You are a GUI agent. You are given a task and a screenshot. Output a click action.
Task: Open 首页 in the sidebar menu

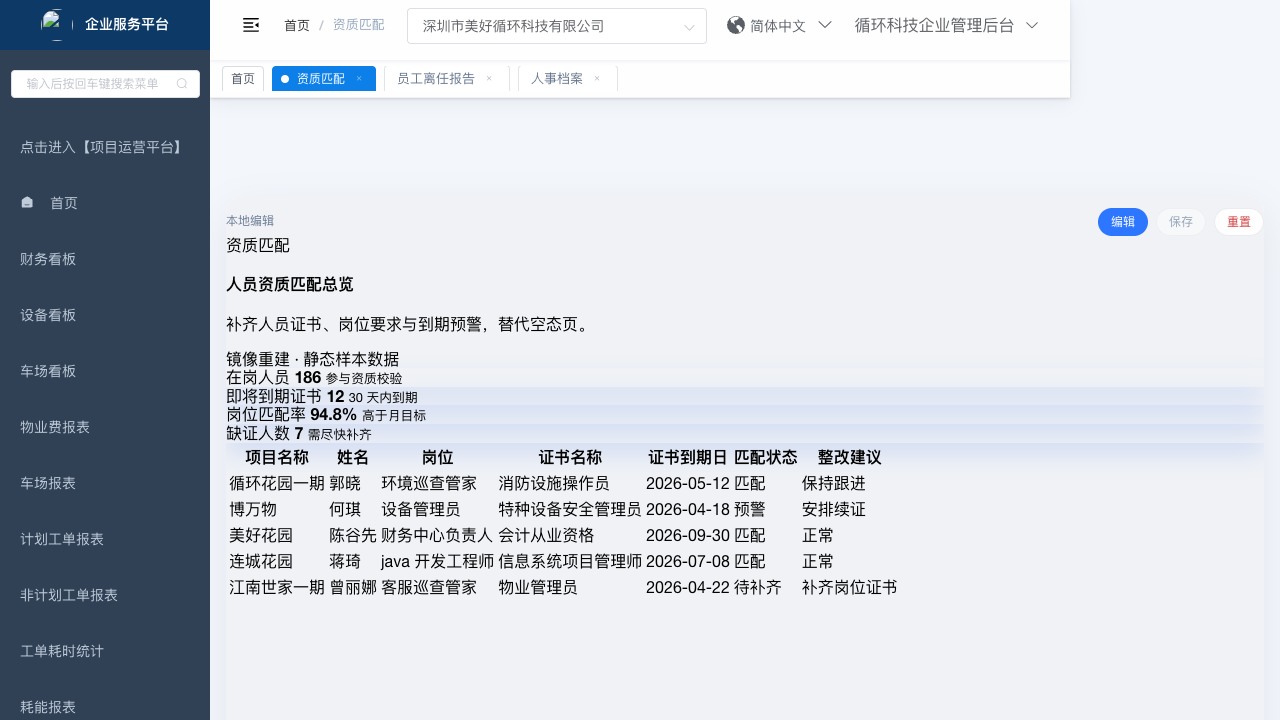point(64,203)
